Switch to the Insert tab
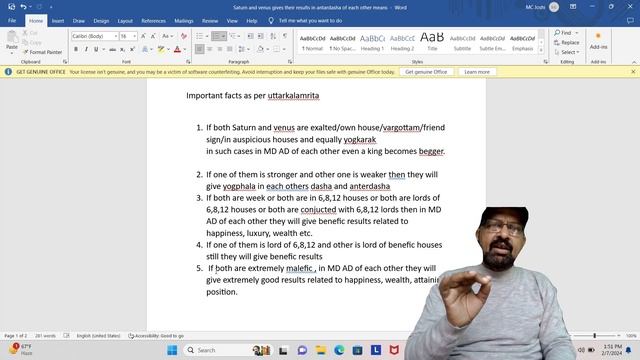The height and width of the screenshot is (360, 640). click(58, 20)
